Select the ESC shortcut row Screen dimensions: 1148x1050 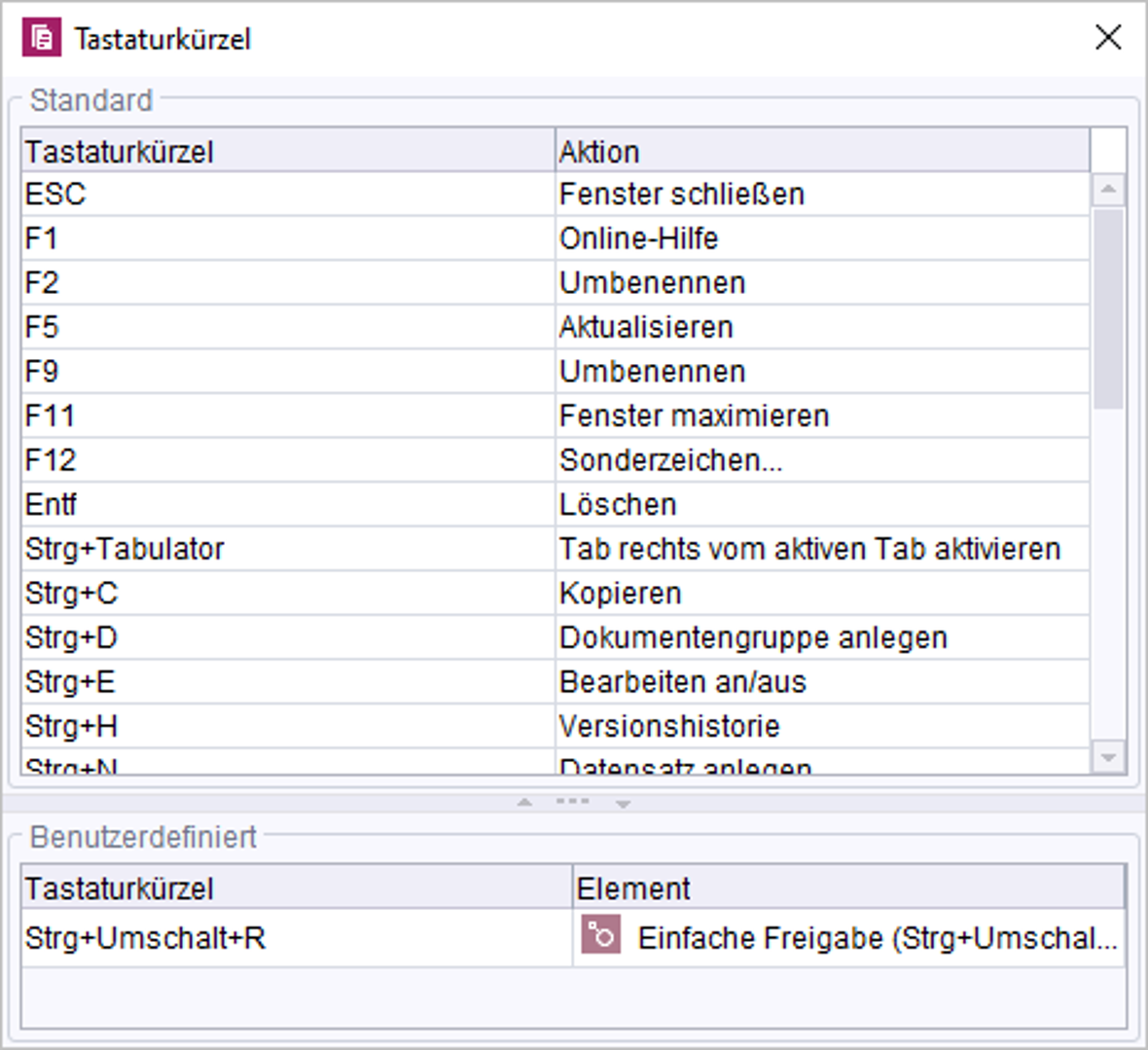(556, 194)
